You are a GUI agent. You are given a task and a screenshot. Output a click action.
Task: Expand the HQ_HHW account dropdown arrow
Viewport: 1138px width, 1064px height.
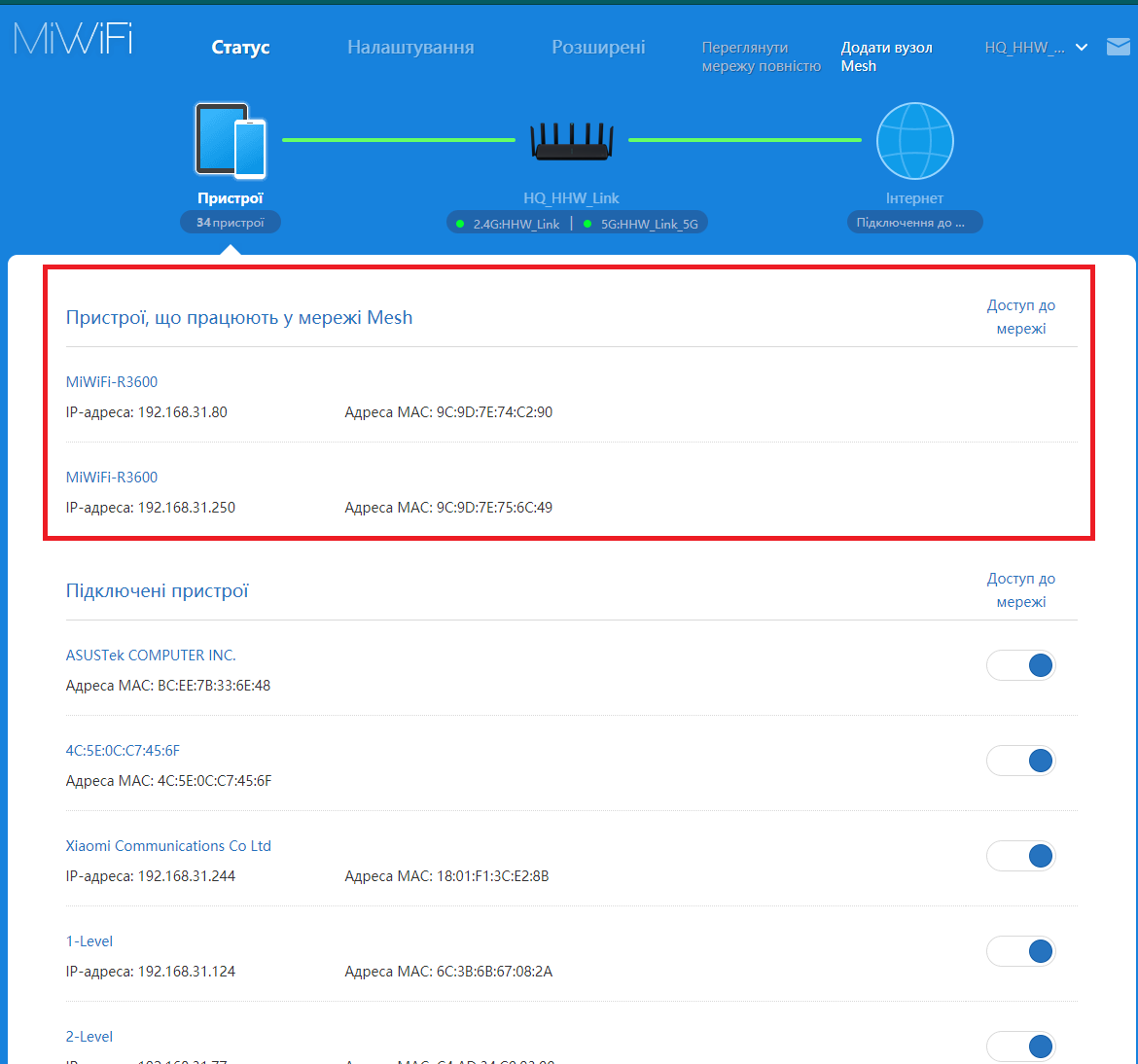1082,48
